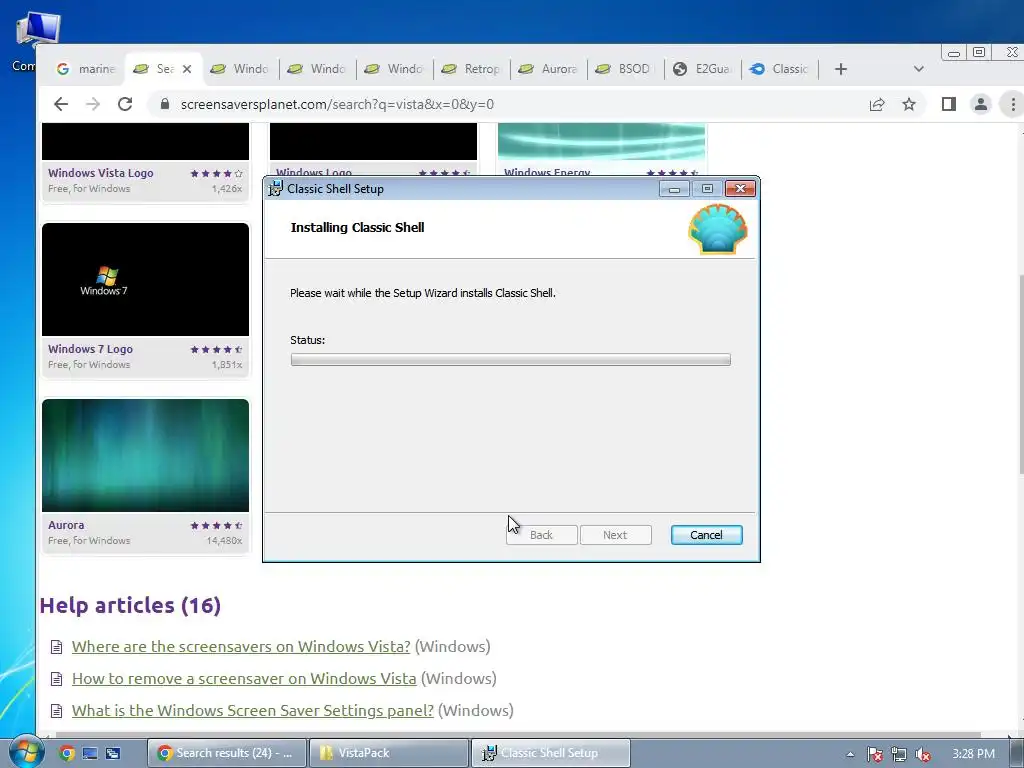Share this page icon in address bar
The width and height of the screenshot is (1024, 768).
click(876, 104)
